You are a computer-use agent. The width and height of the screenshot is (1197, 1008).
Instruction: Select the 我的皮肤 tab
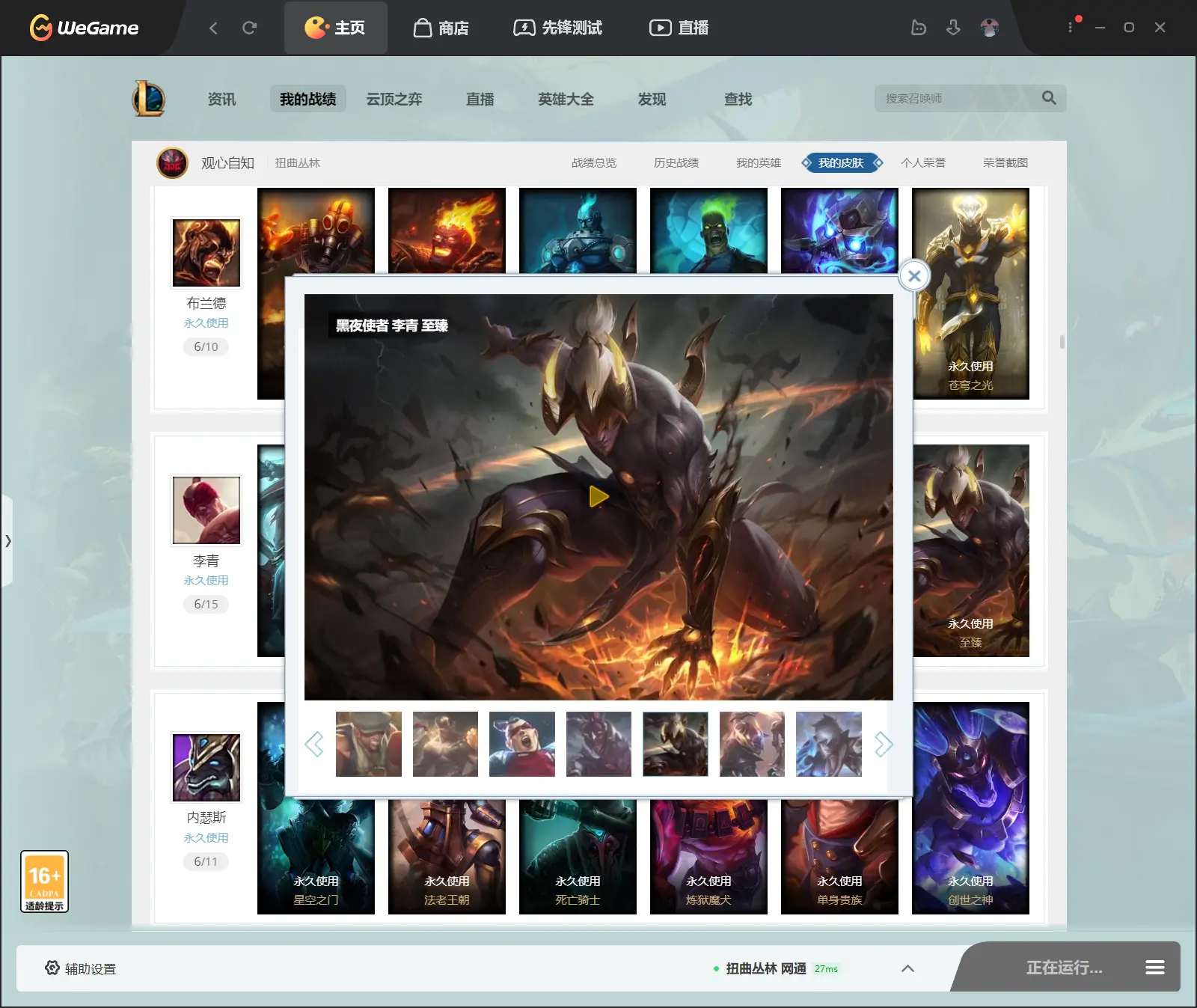click(x=842, y=162)
